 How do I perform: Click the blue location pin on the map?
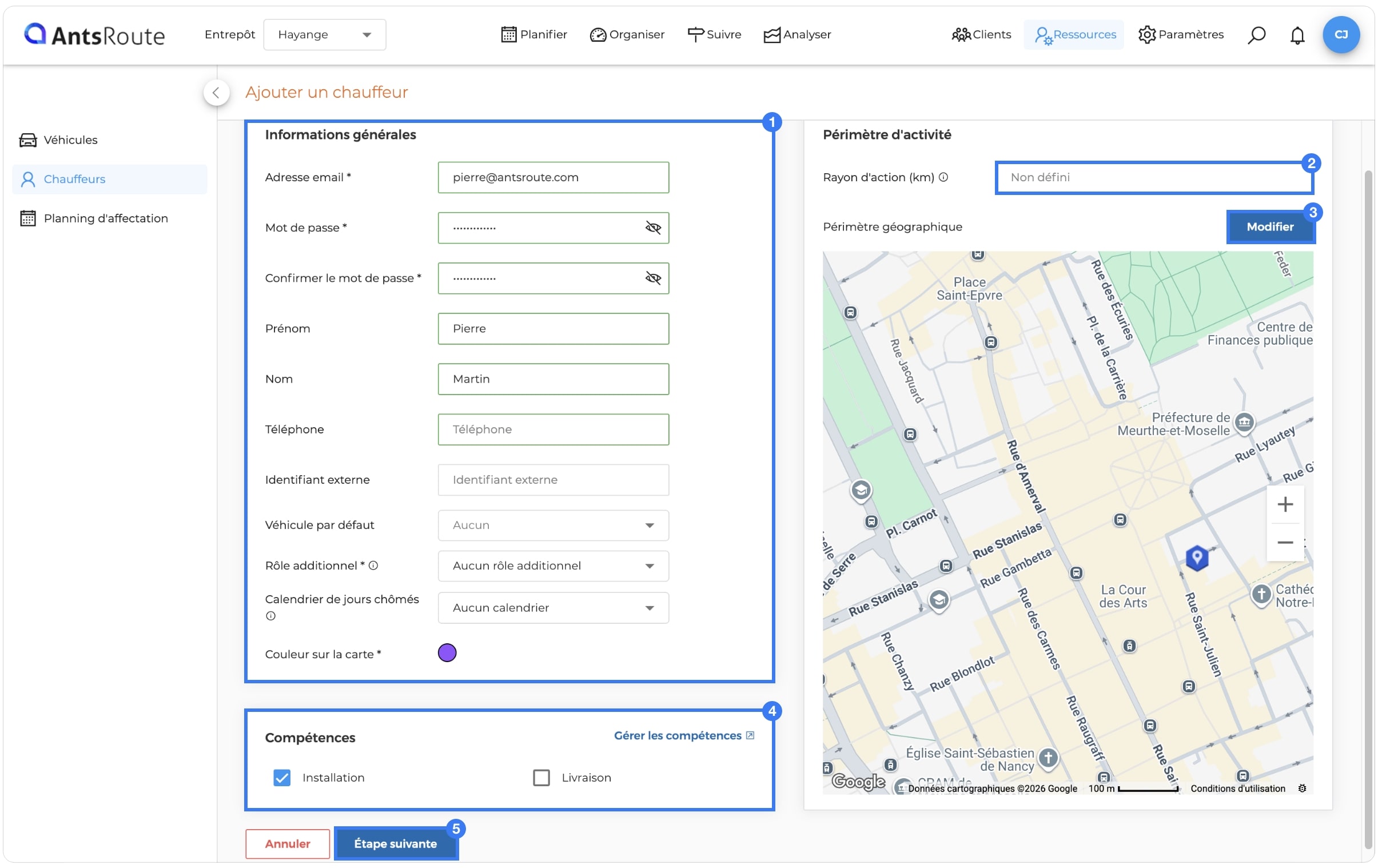(1197, 558)
